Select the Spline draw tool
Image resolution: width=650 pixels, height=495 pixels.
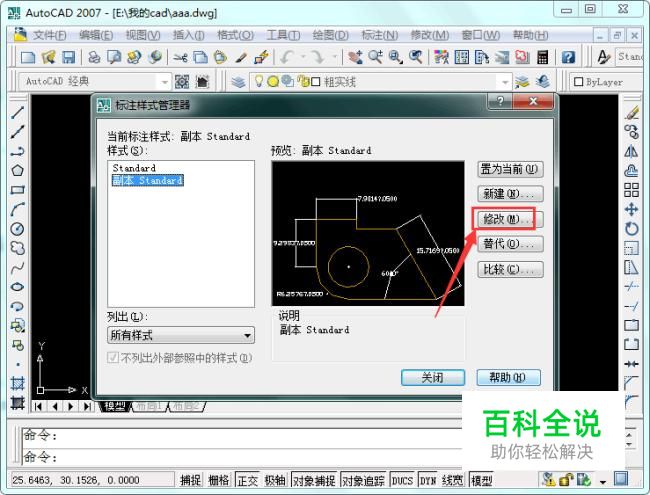click(17, 267)
